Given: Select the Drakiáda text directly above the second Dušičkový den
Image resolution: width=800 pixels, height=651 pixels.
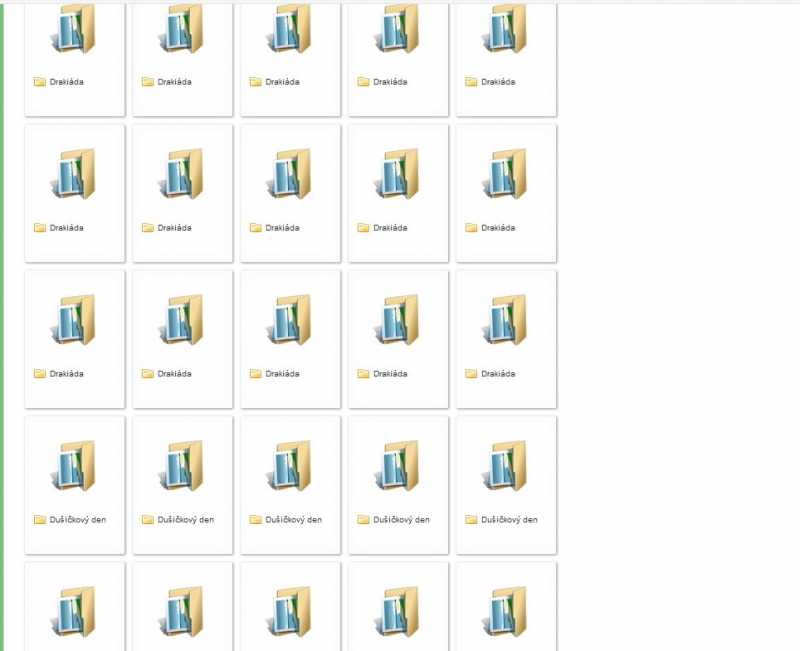Looking at the screenshot, I should (x=174, y=374).
